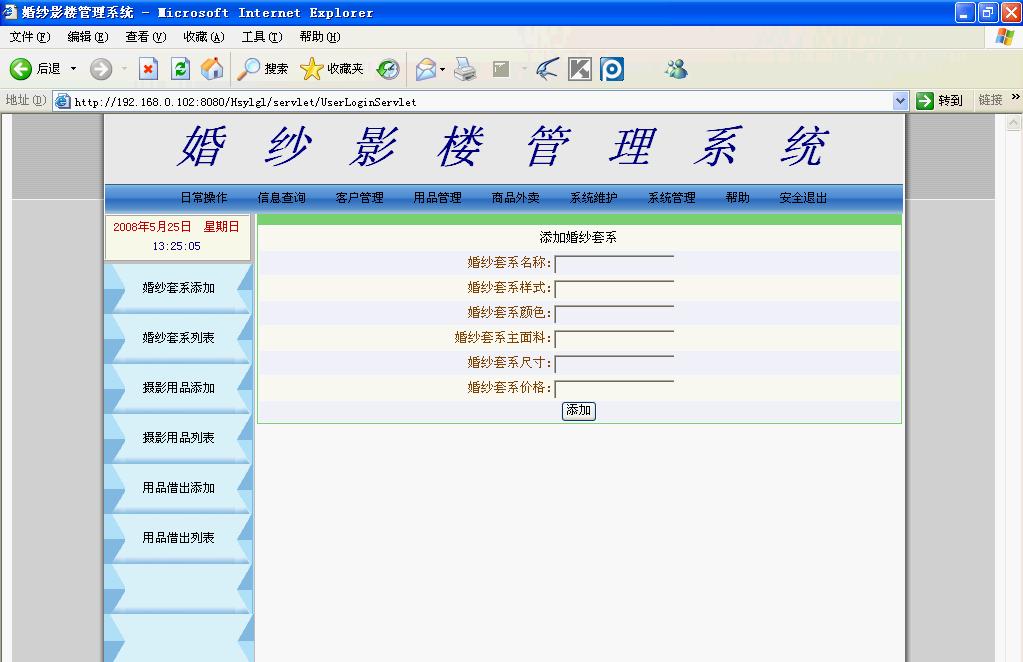Click the address bar URL text
Screen dimensions: 1023x662
(x=245, y=102)
